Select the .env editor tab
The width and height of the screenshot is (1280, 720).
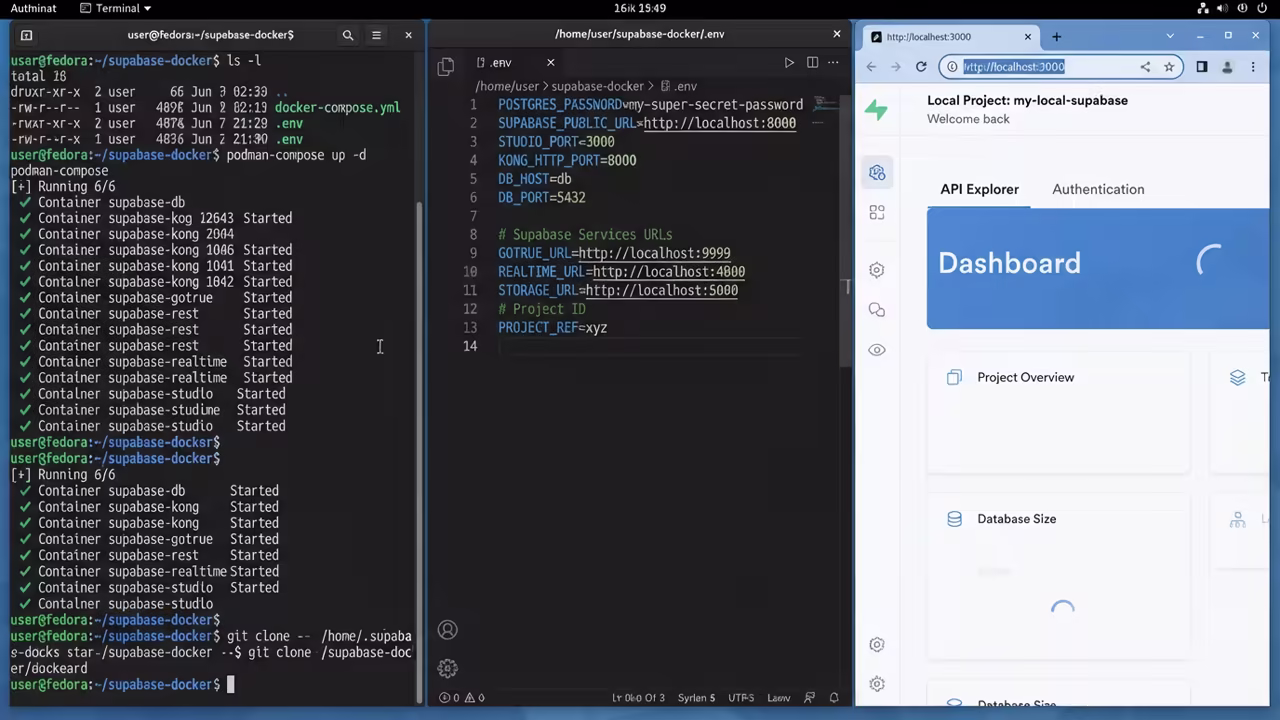click(x=515, y=63)
